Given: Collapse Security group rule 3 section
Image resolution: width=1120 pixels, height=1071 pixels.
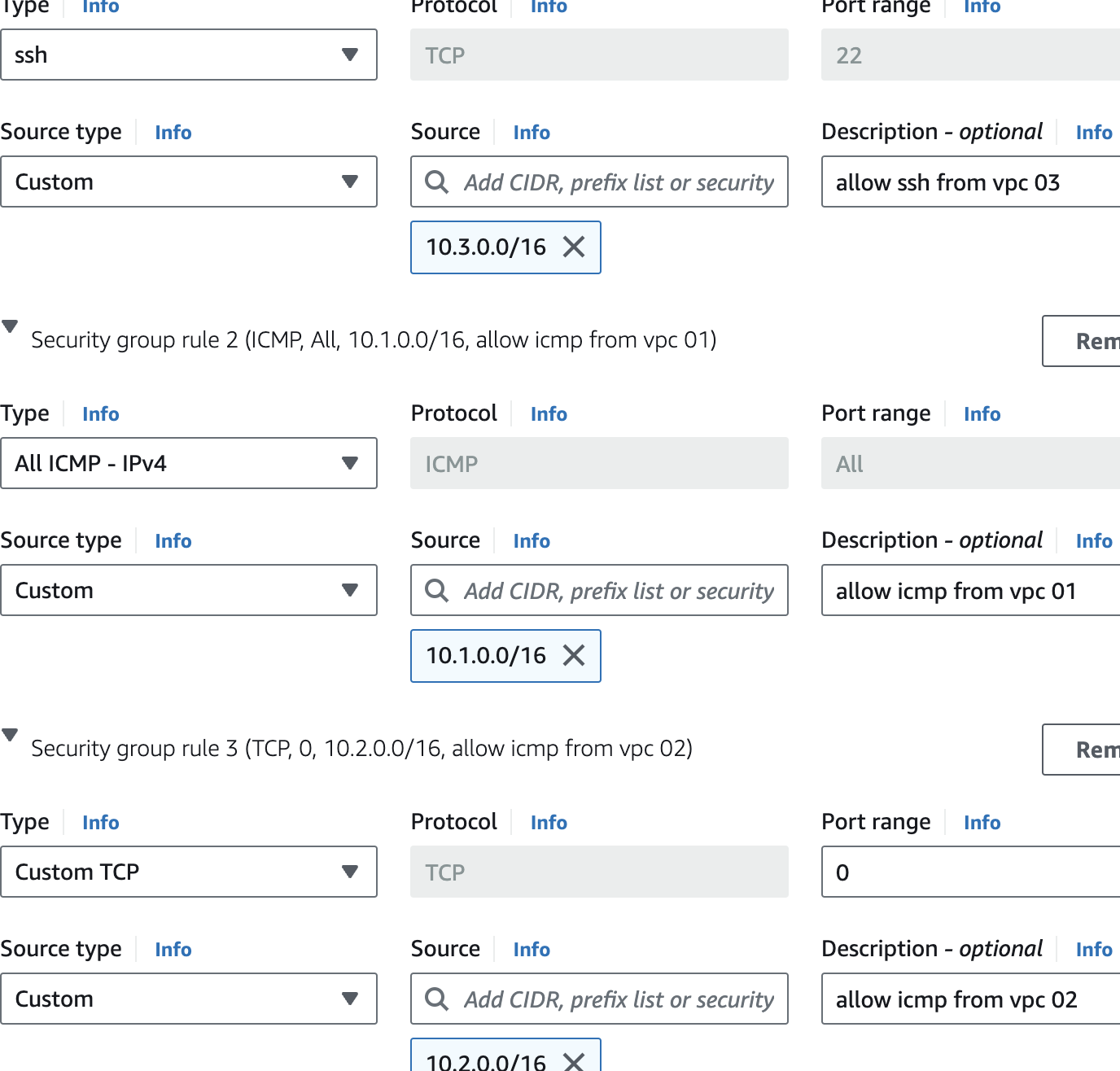Looking at the screenshot, I should click(x=11, y=736).
